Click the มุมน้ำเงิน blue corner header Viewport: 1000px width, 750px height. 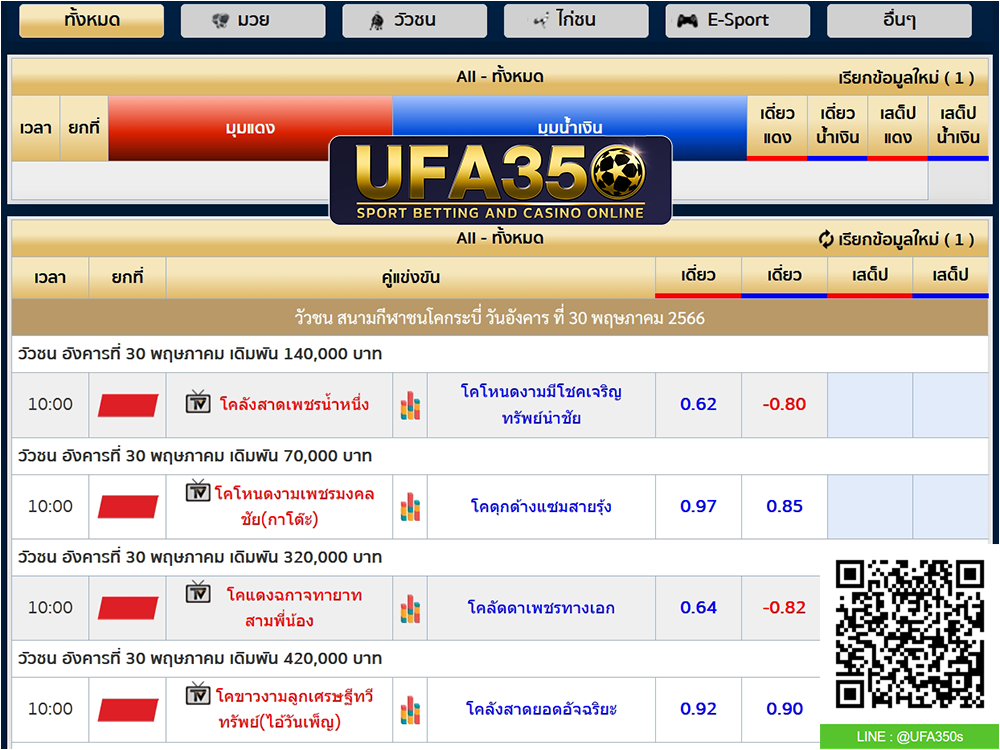point(570,128)
